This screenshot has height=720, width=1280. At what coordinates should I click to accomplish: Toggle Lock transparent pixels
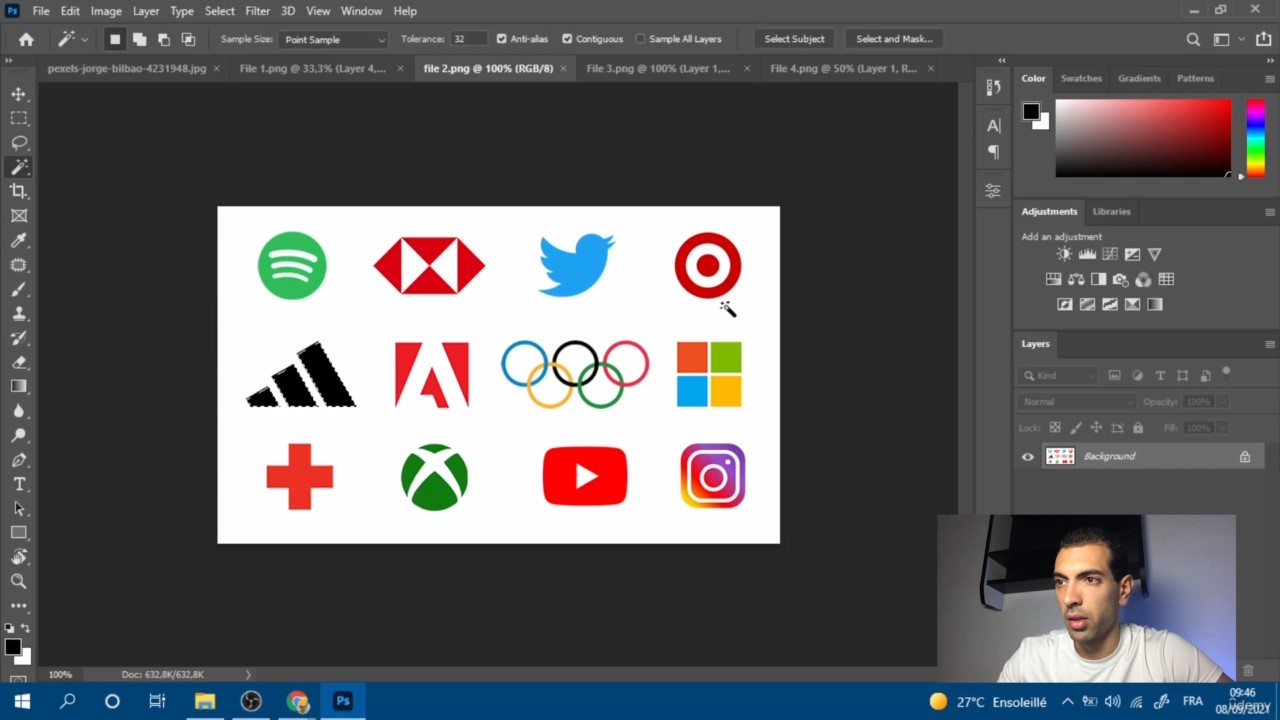(x=1054, y=428)
